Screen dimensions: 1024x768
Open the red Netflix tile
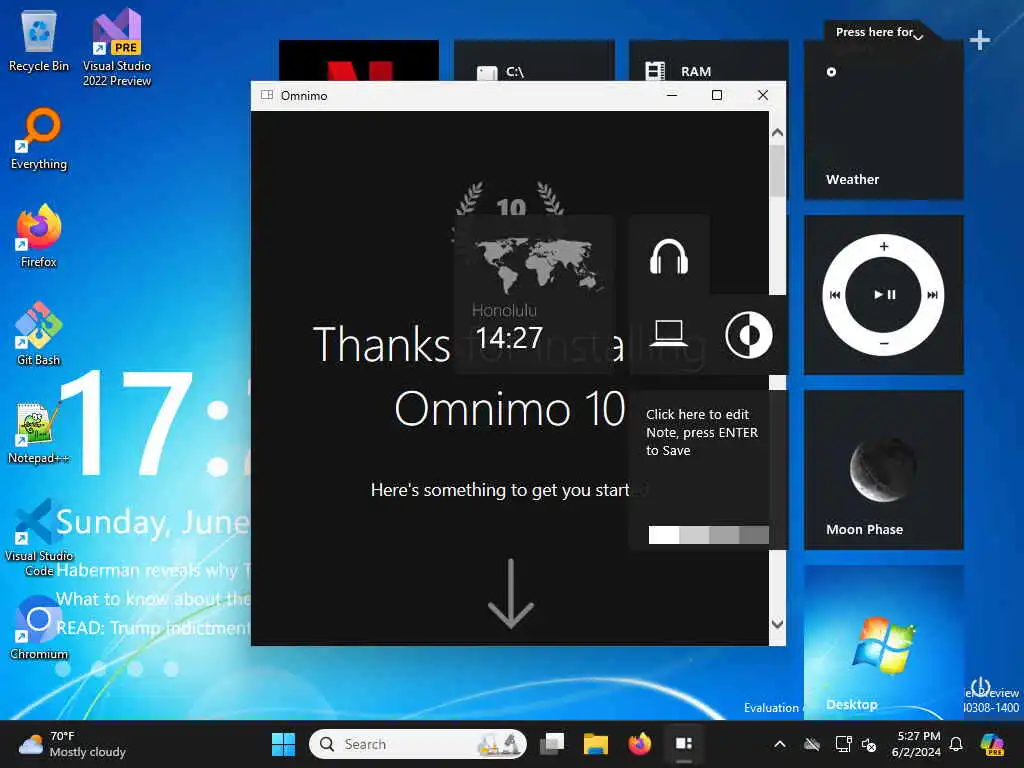coord(359,61)
